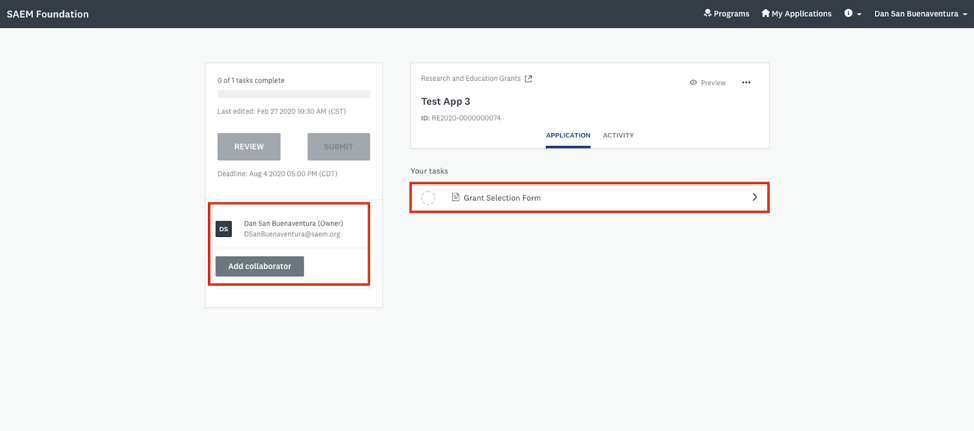Image resolution: width=974 pixels, height=431 pixels.
Task: Click the My Applications home icon
Action: [766, 14]
